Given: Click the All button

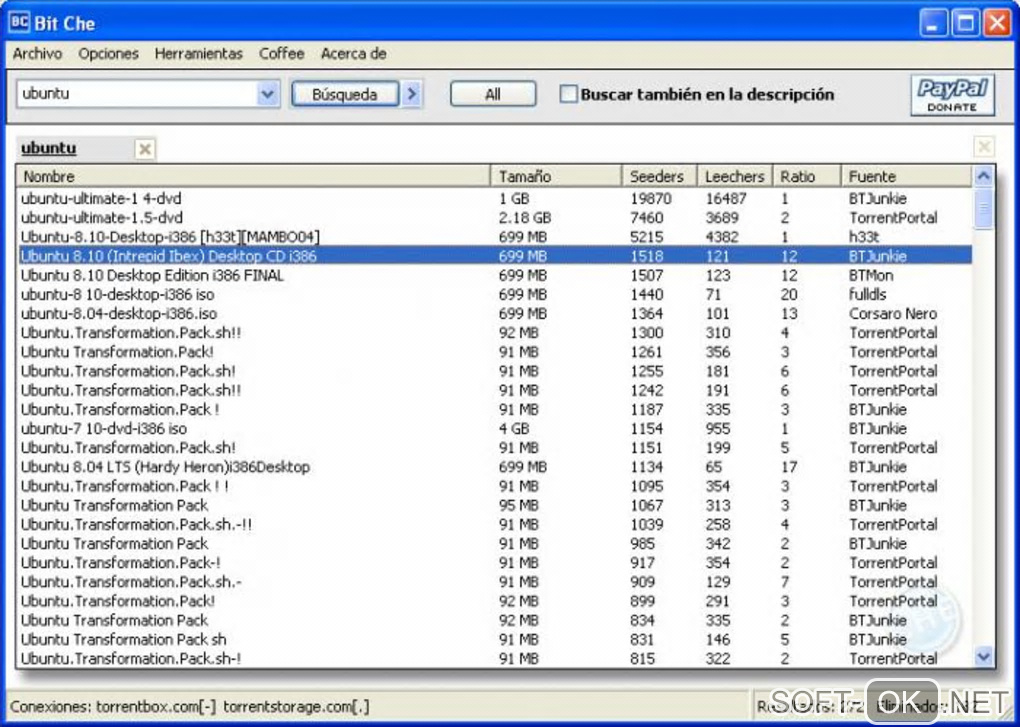Looking at the screenshot, I should 493,94.
